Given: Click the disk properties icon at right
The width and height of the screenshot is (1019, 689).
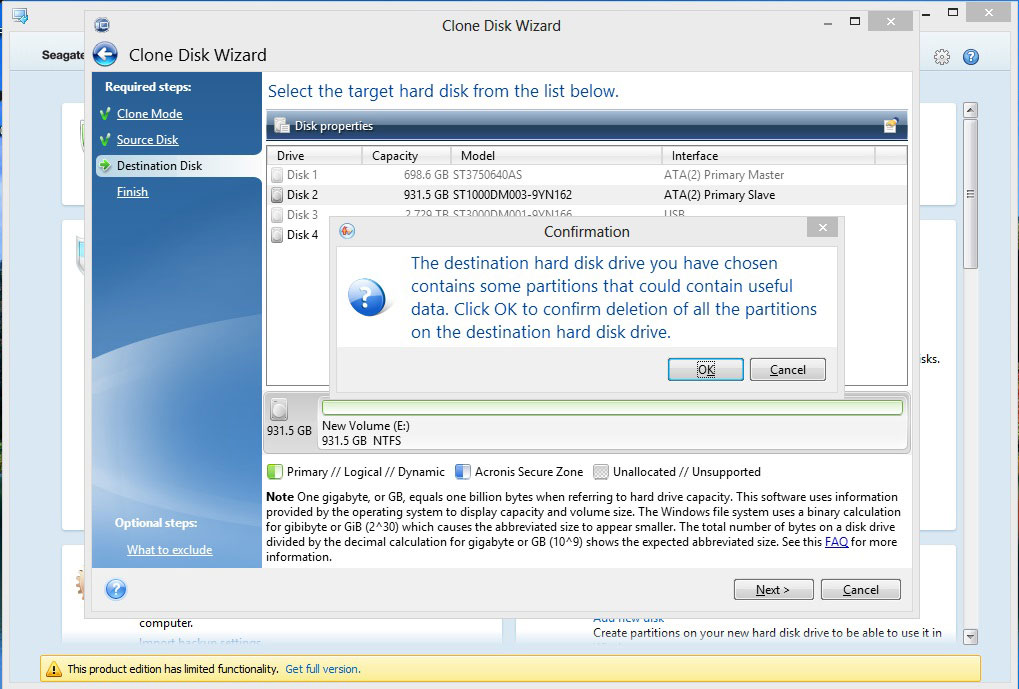Looking at the screenshot, I should pos(890,126).
